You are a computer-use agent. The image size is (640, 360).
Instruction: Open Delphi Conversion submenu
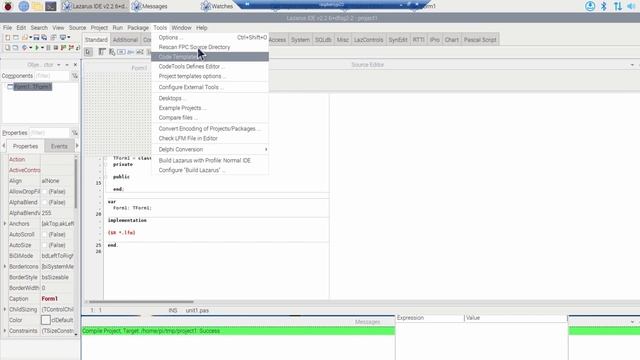click(210, 149)
